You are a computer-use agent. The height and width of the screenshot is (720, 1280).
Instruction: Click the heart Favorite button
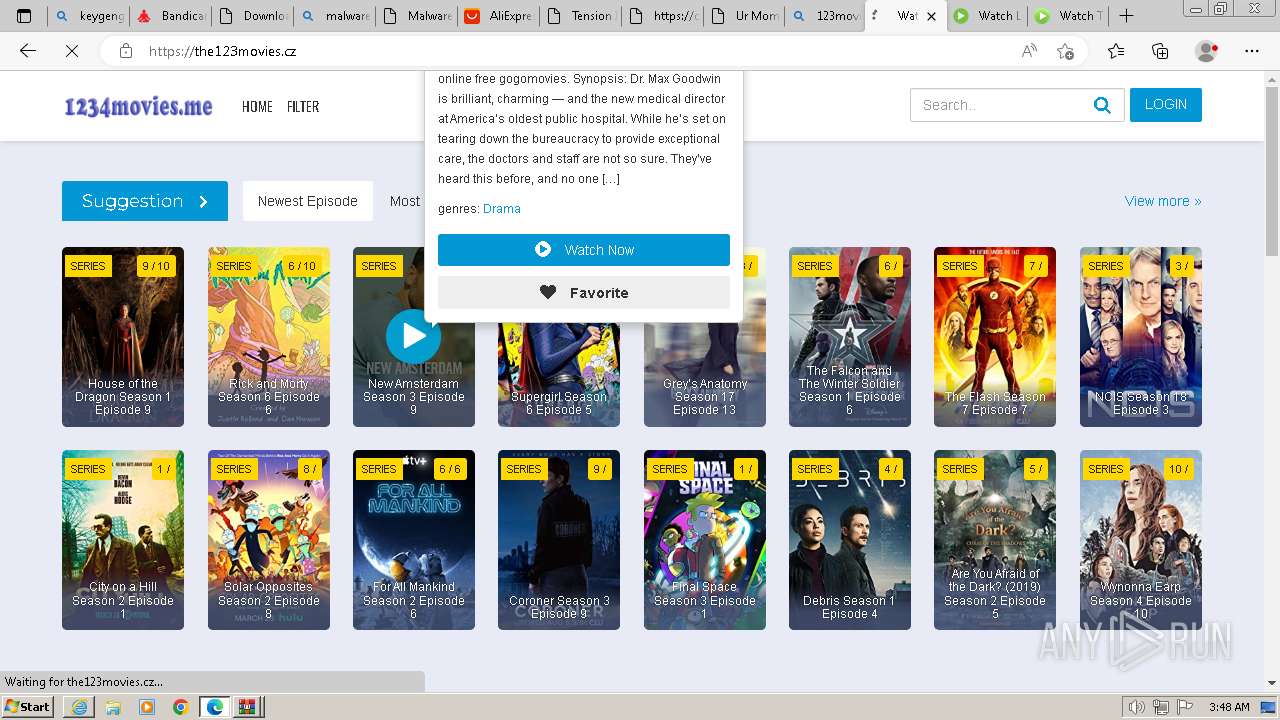tap(584, 292)
